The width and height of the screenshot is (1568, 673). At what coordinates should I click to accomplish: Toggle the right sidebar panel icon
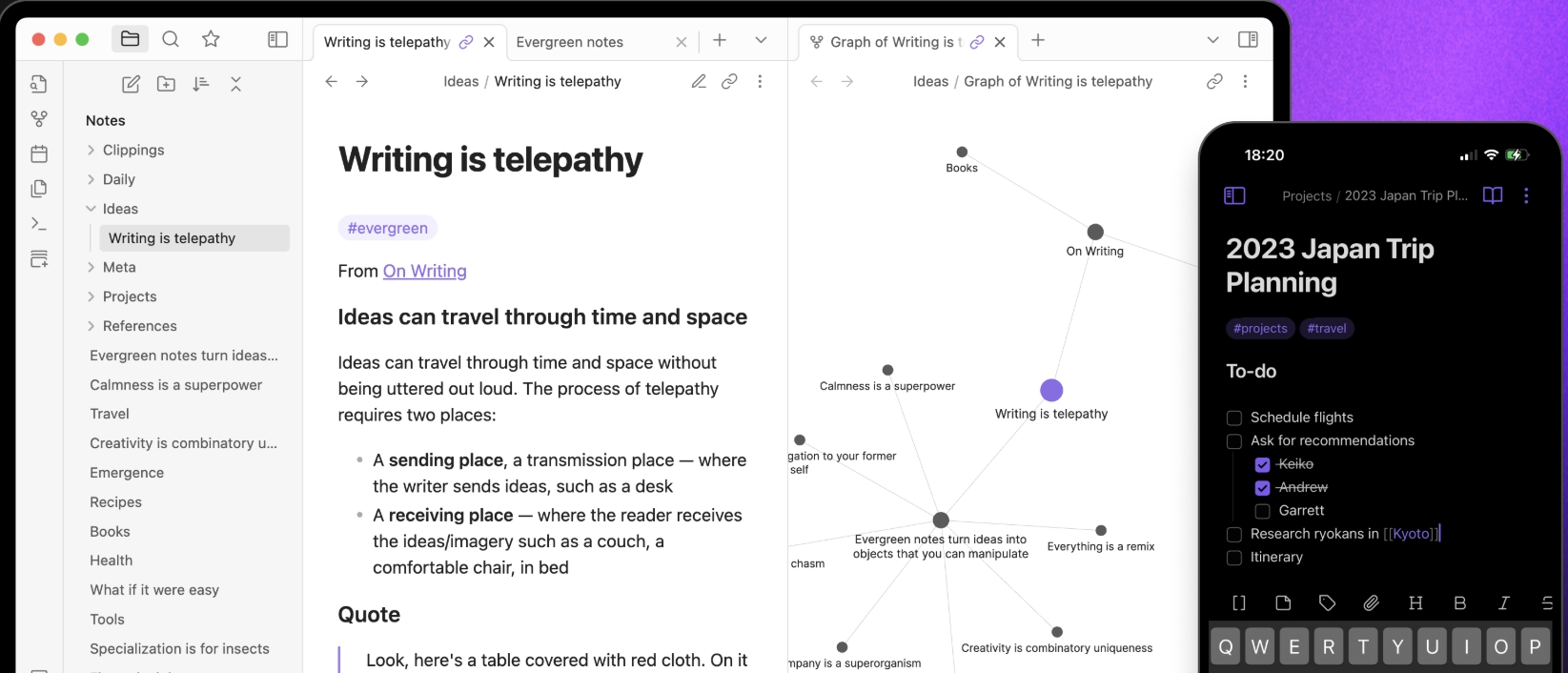click(x=1248, y=39)
